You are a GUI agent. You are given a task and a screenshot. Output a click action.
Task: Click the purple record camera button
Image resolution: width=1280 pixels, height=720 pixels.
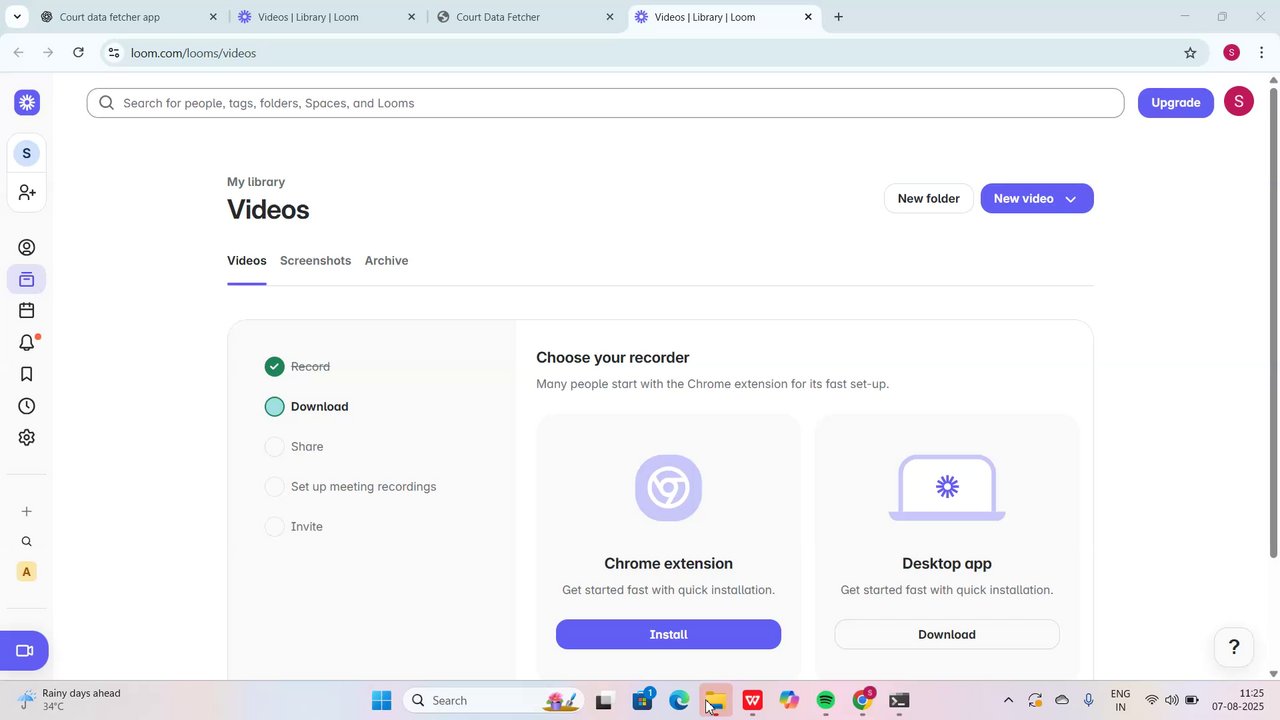pos(24,651)
